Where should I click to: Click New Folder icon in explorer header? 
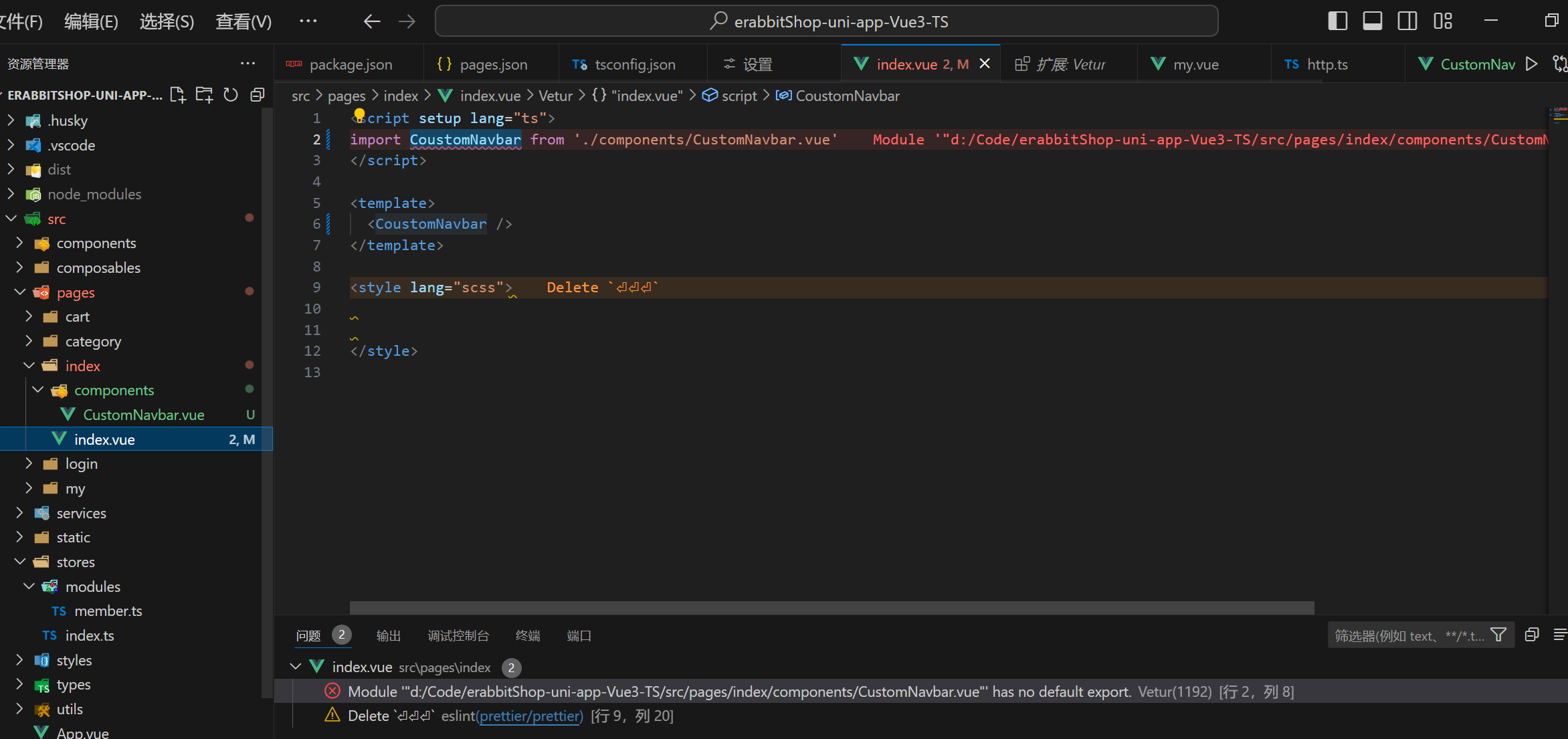coord(204,95)
